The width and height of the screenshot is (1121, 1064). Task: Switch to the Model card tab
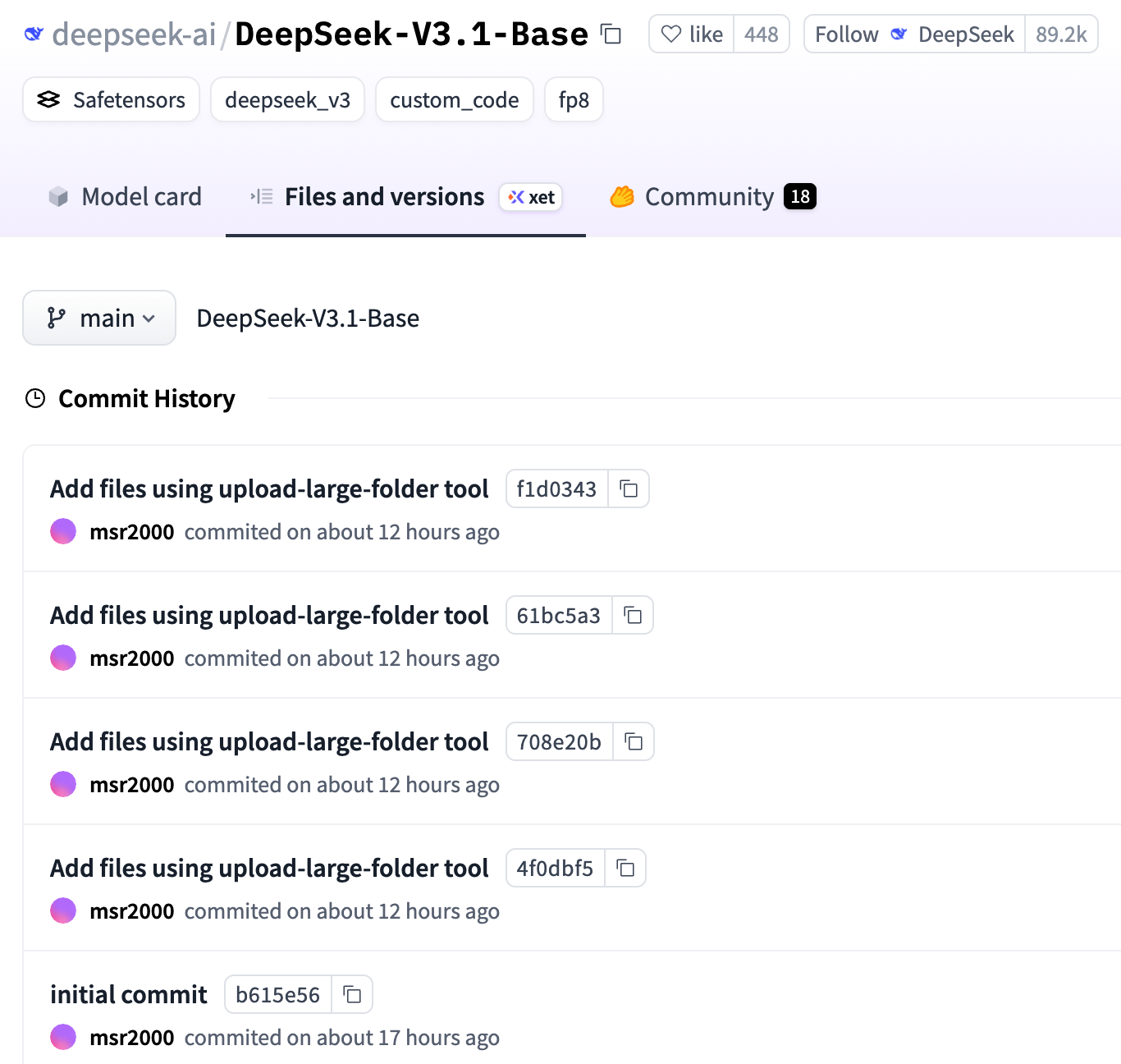tap(126, 197)
